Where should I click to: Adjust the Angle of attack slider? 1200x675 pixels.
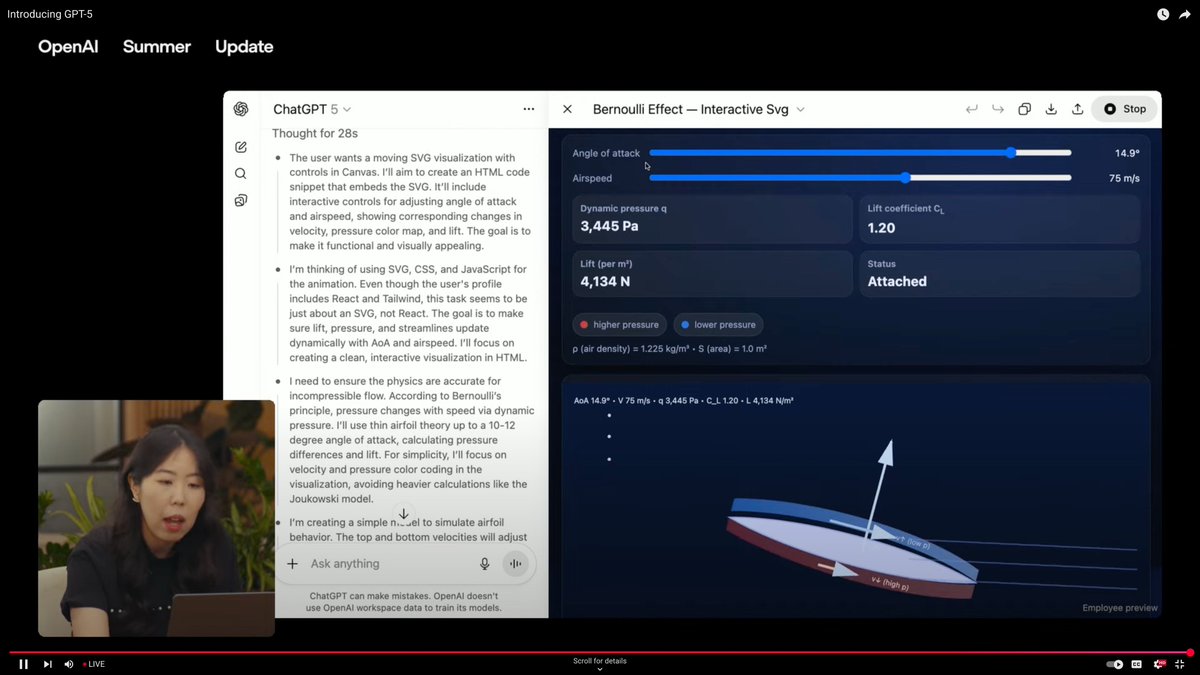click(860, 153)
